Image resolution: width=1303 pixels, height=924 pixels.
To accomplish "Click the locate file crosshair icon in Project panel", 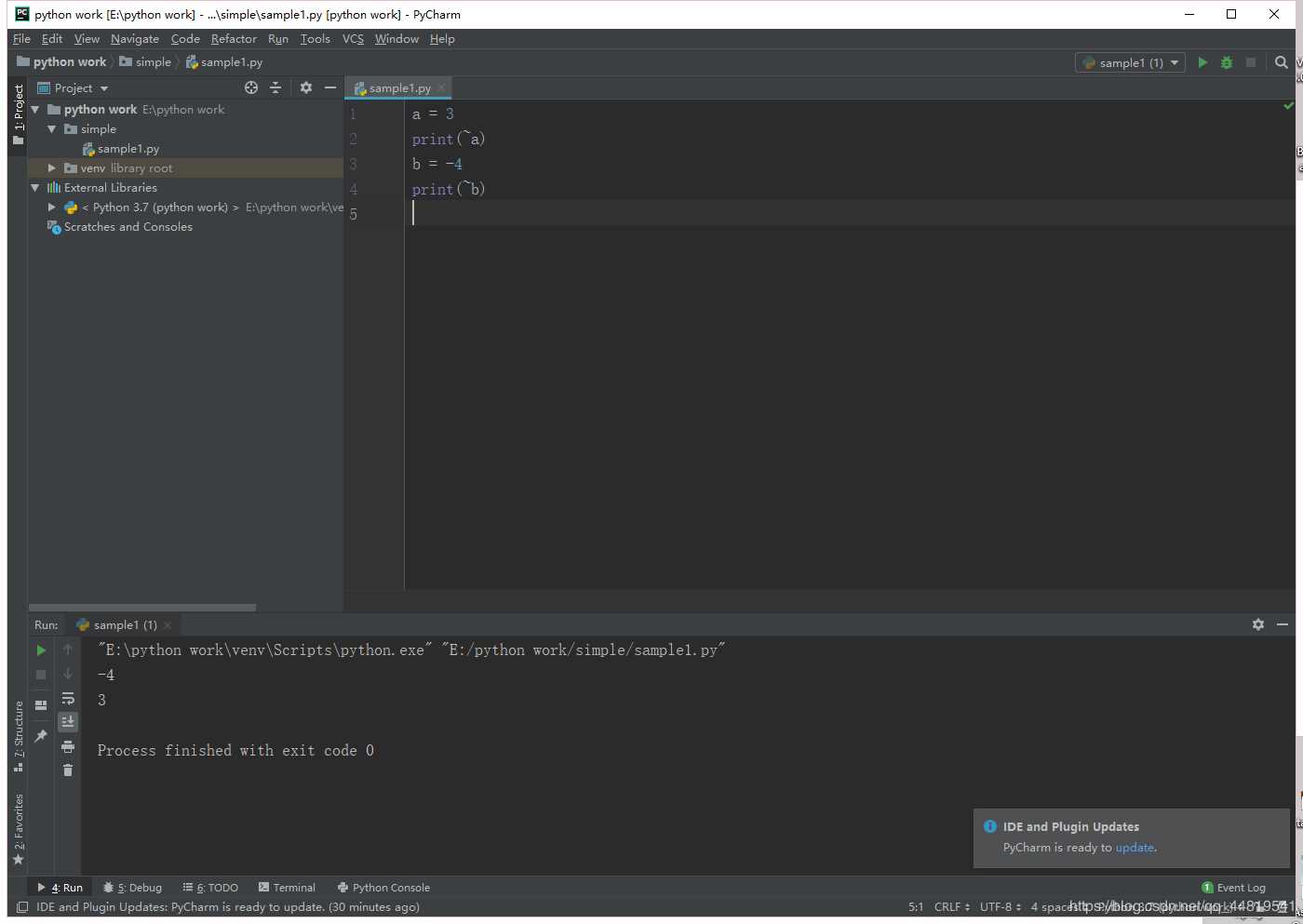I will point(251,87).
